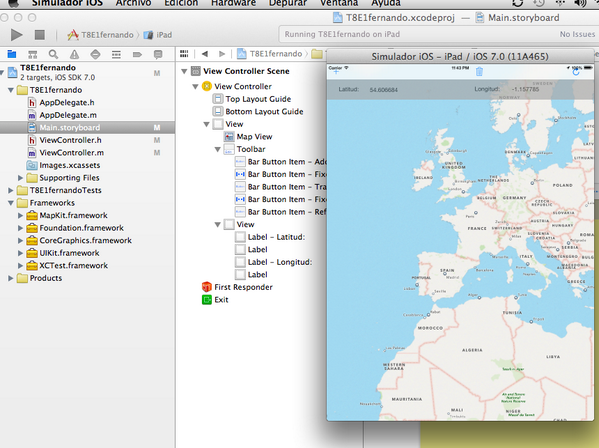
Task: Open the Find navigator magnifier icon
Action: (x=53, y=54)
